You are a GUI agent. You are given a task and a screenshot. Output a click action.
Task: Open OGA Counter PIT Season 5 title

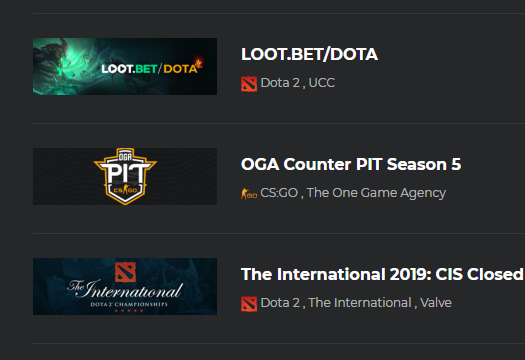point(351,164)
